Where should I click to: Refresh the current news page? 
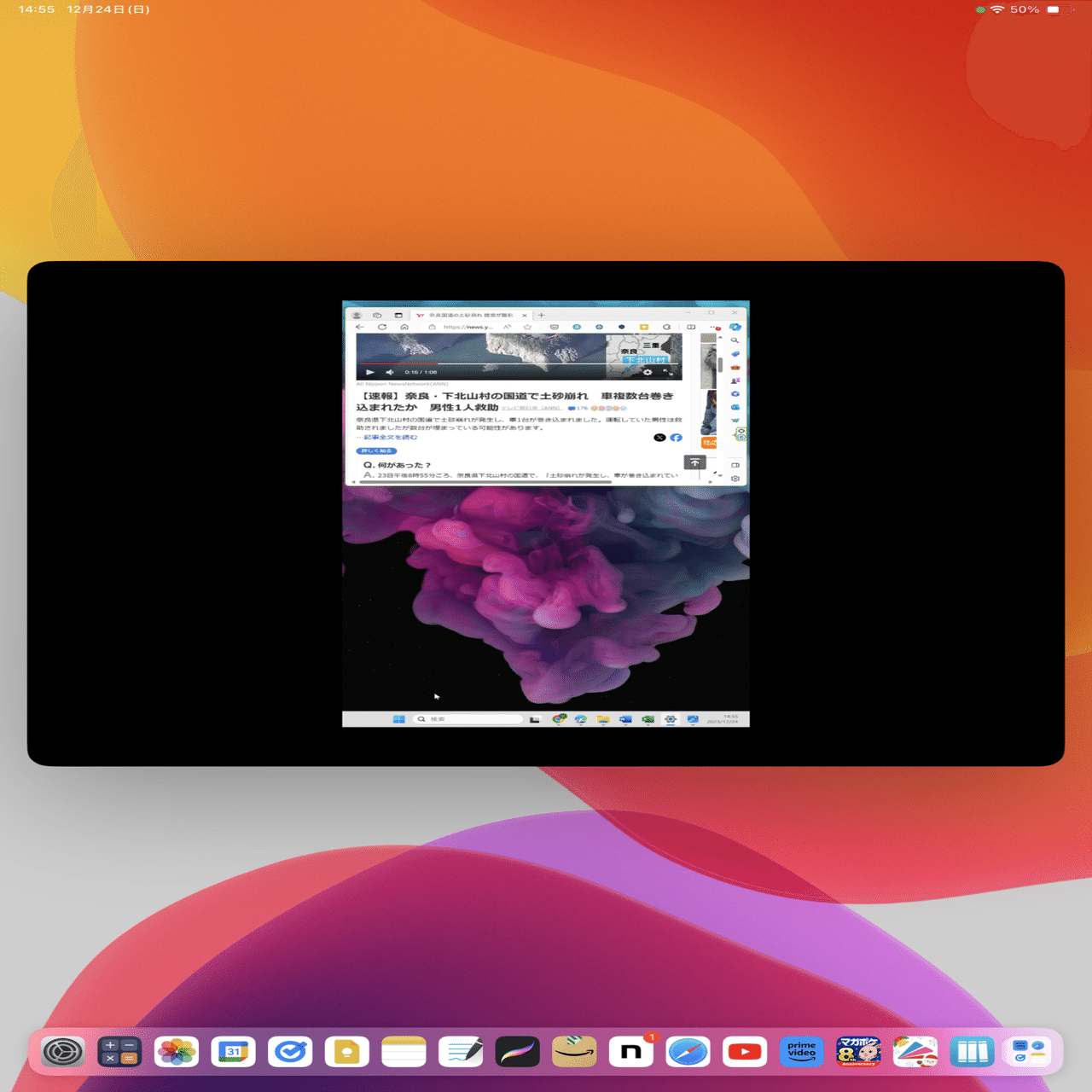click(382, 326)
